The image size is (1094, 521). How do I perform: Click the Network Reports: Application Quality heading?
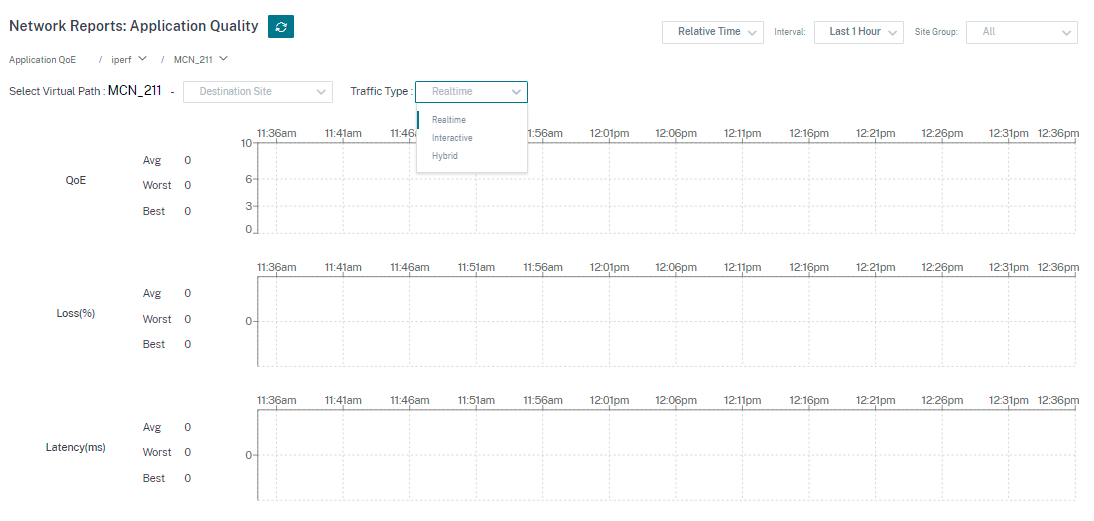coord(133,27)
